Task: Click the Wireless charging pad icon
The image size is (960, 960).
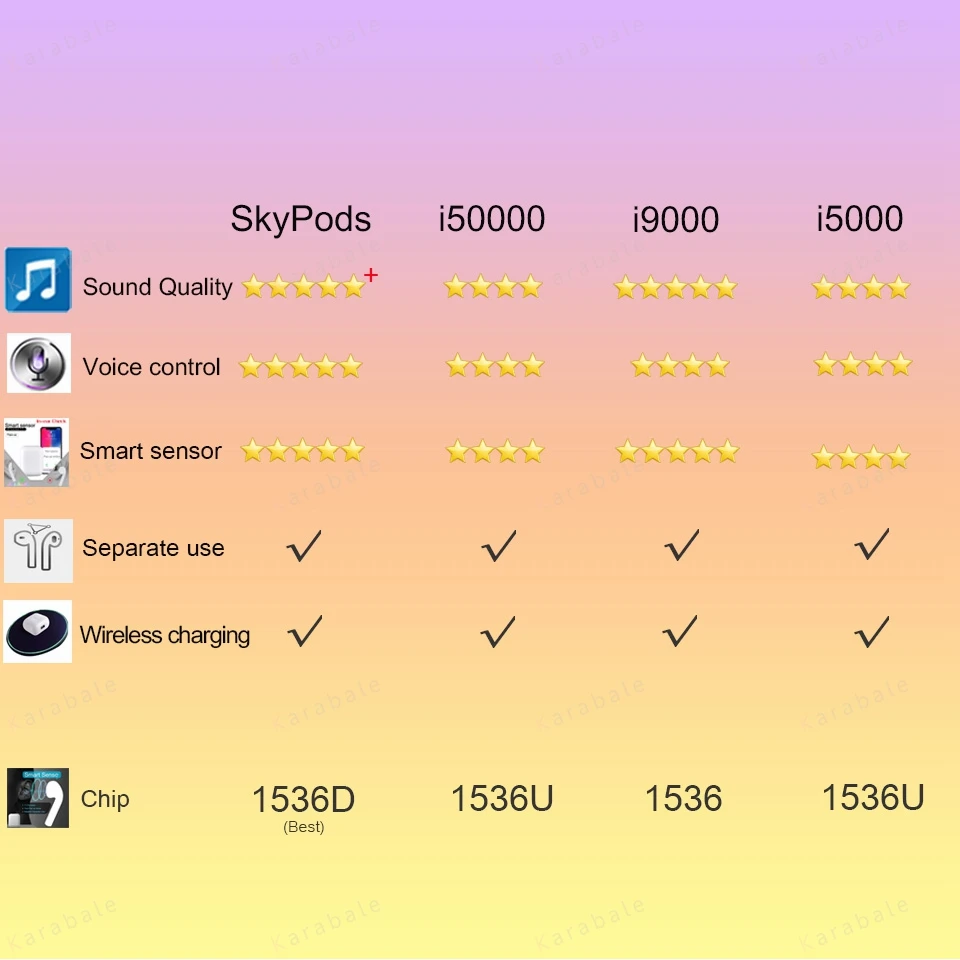Action: [37, 631]
